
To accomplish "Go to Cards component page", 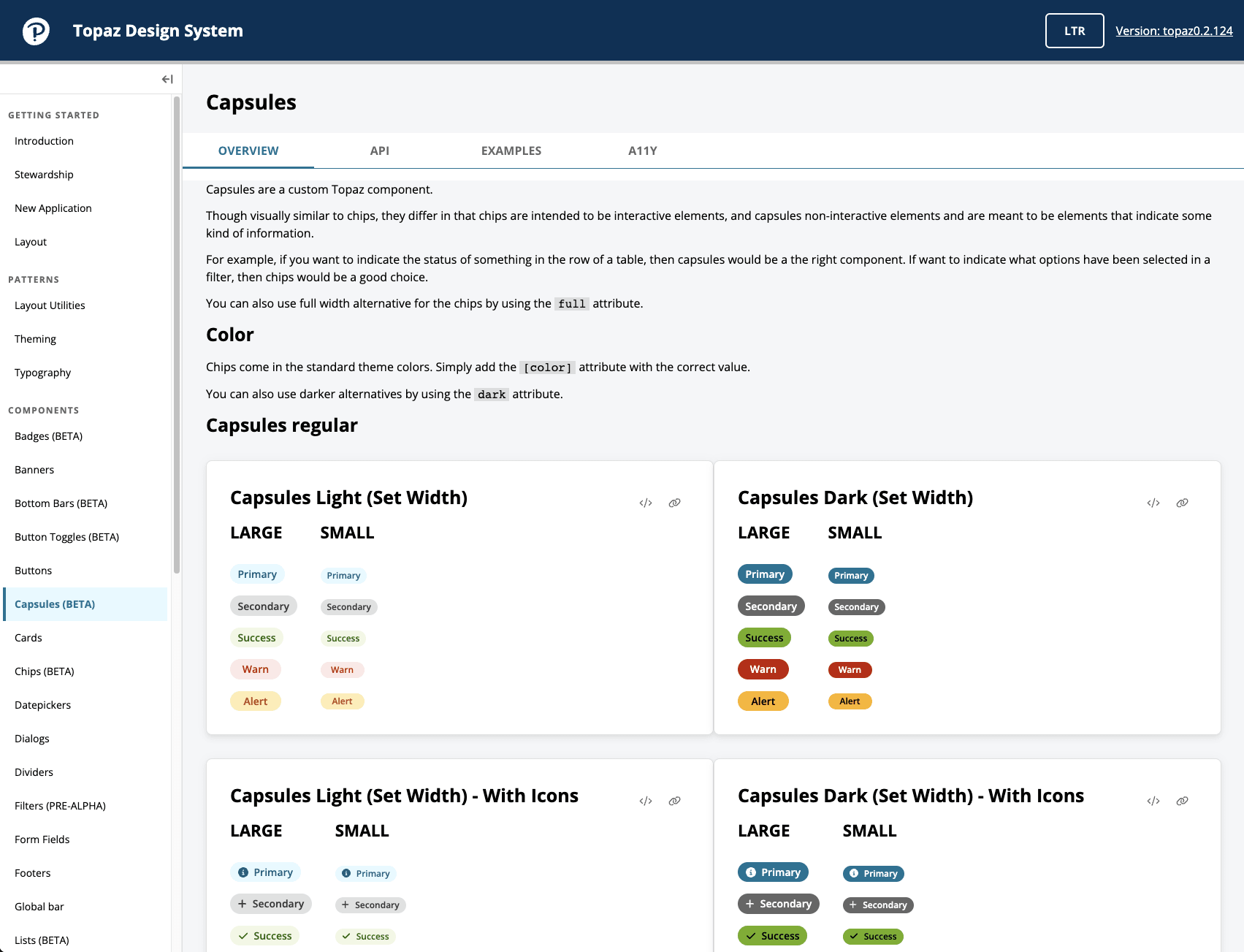I will coord(85,638).
